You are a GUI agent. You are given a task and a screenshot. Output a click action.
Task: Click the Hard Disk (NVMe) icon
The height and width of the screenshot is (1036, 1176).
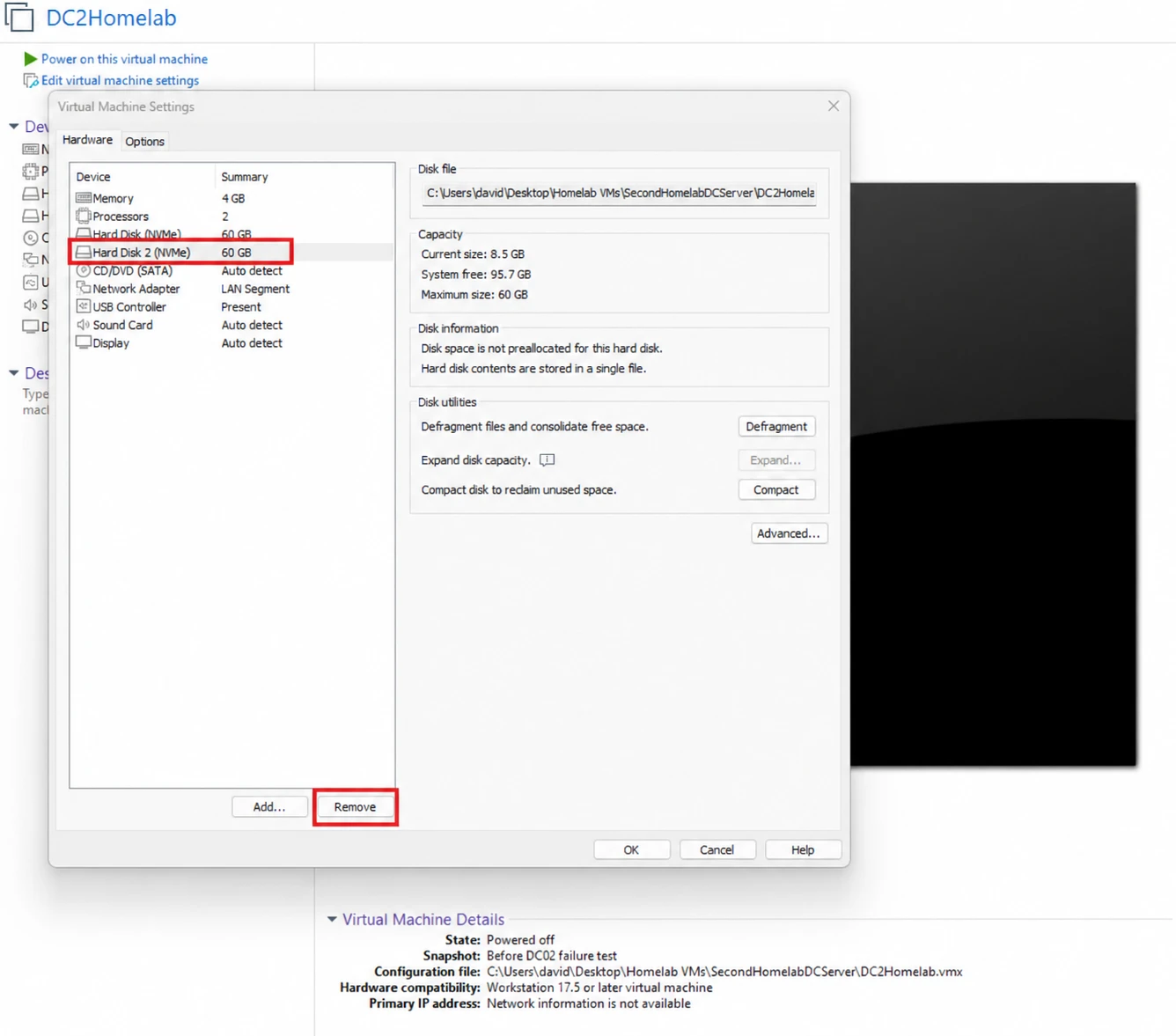[84, 233]
